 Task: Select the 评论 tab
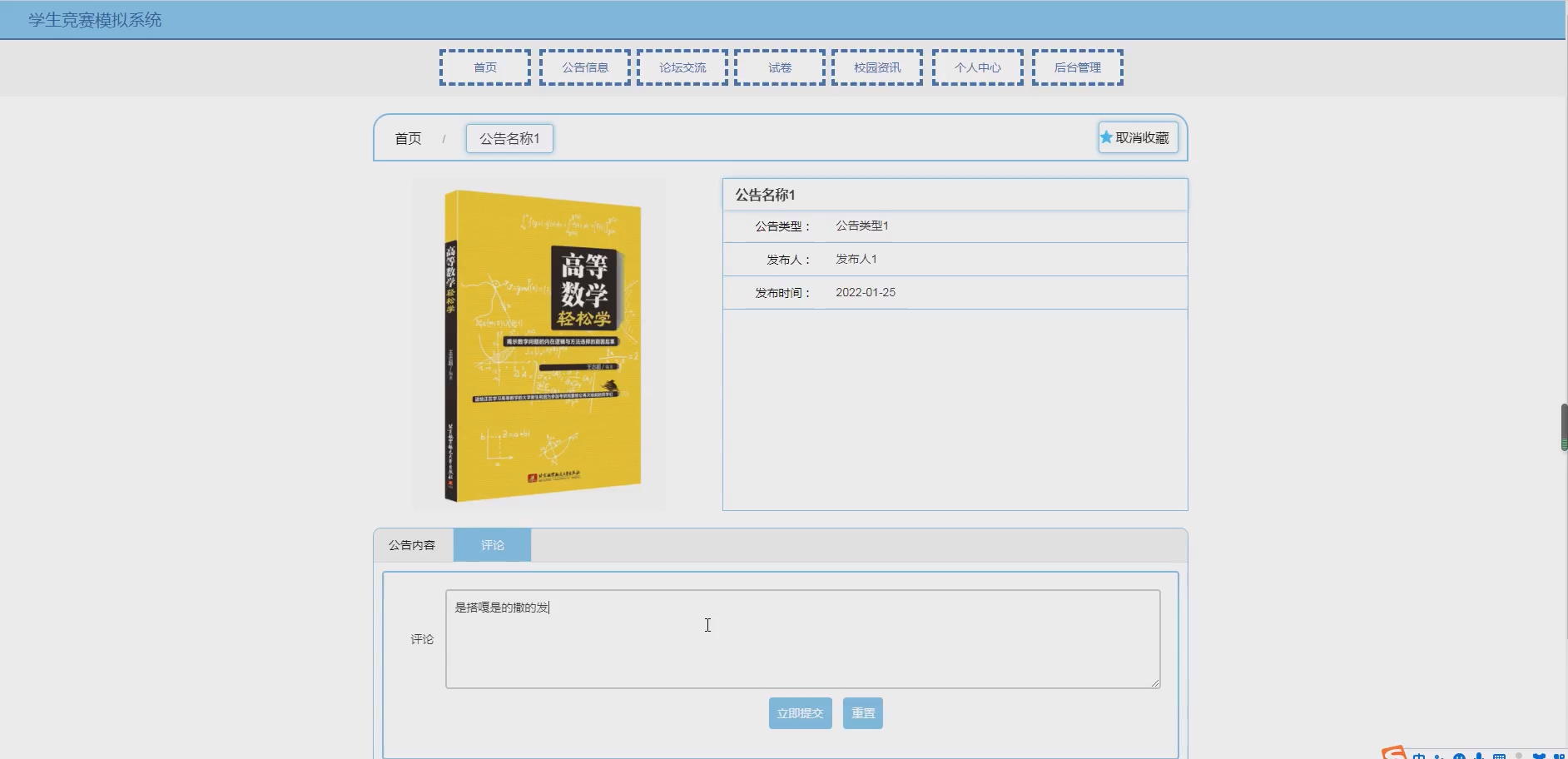click(x=493, y=545)
